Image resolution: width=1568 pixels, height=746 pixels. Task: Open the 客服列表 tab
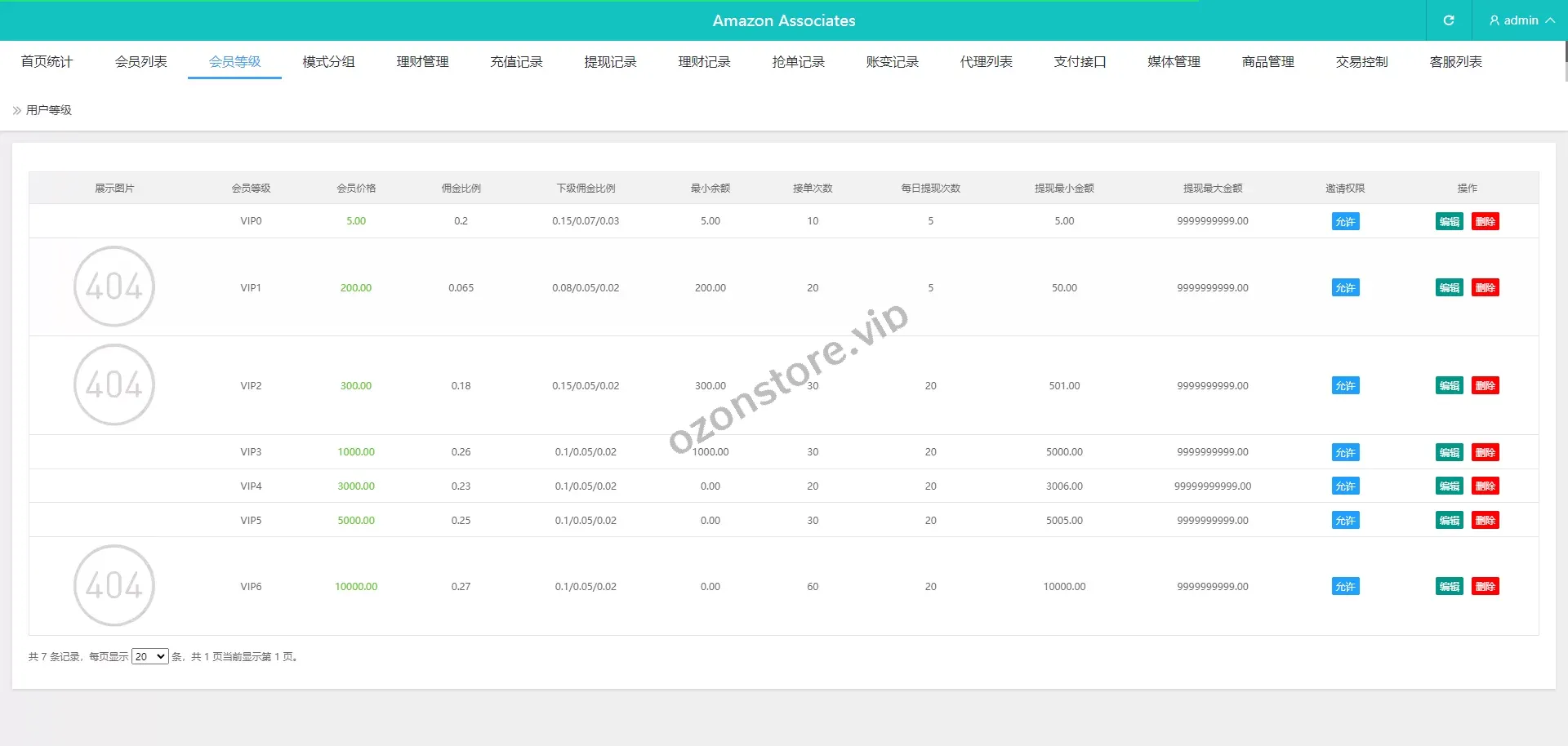(x=1455, y=62)
